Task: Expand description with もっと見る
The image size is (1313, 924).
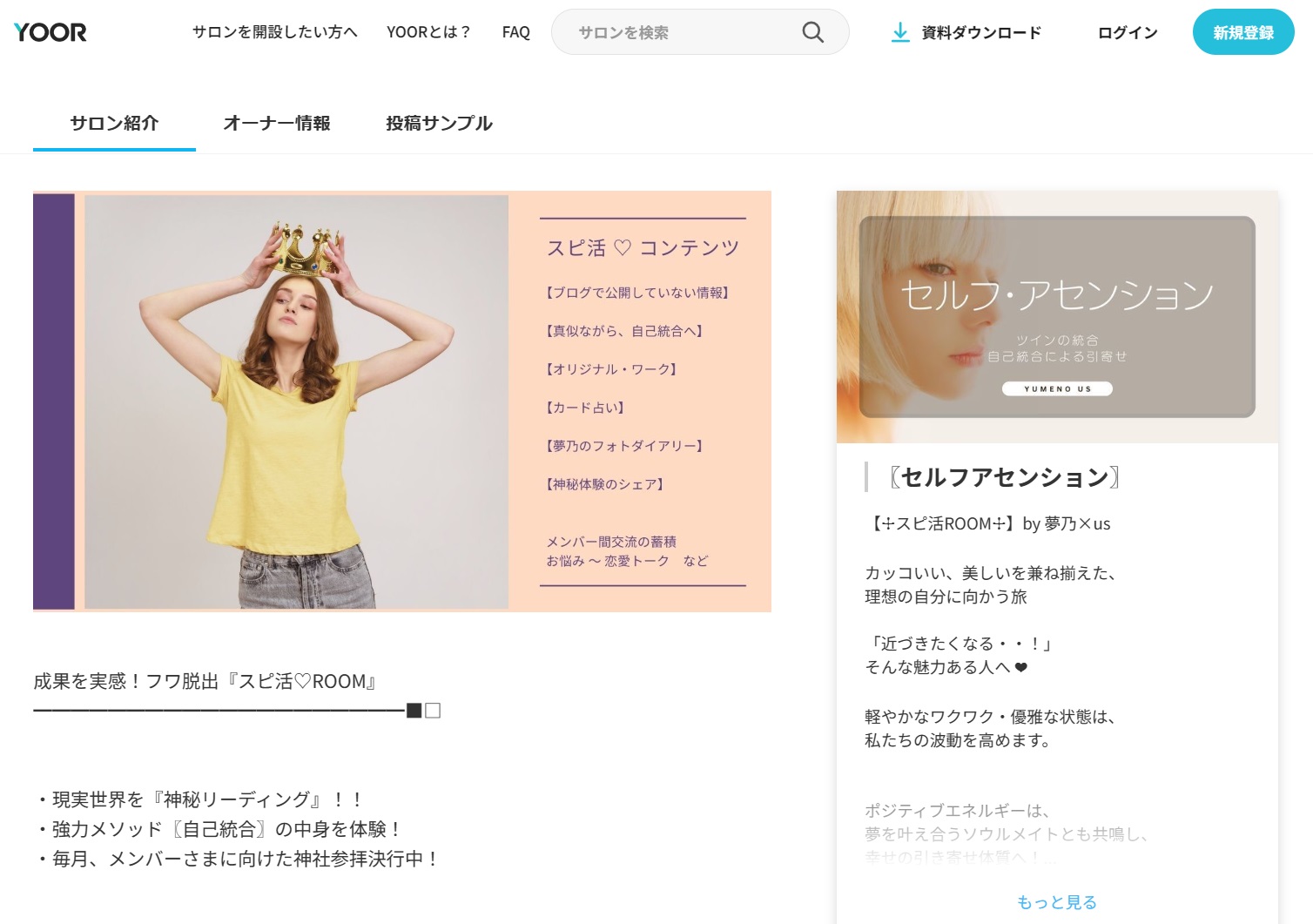Action: (1057, 902)
